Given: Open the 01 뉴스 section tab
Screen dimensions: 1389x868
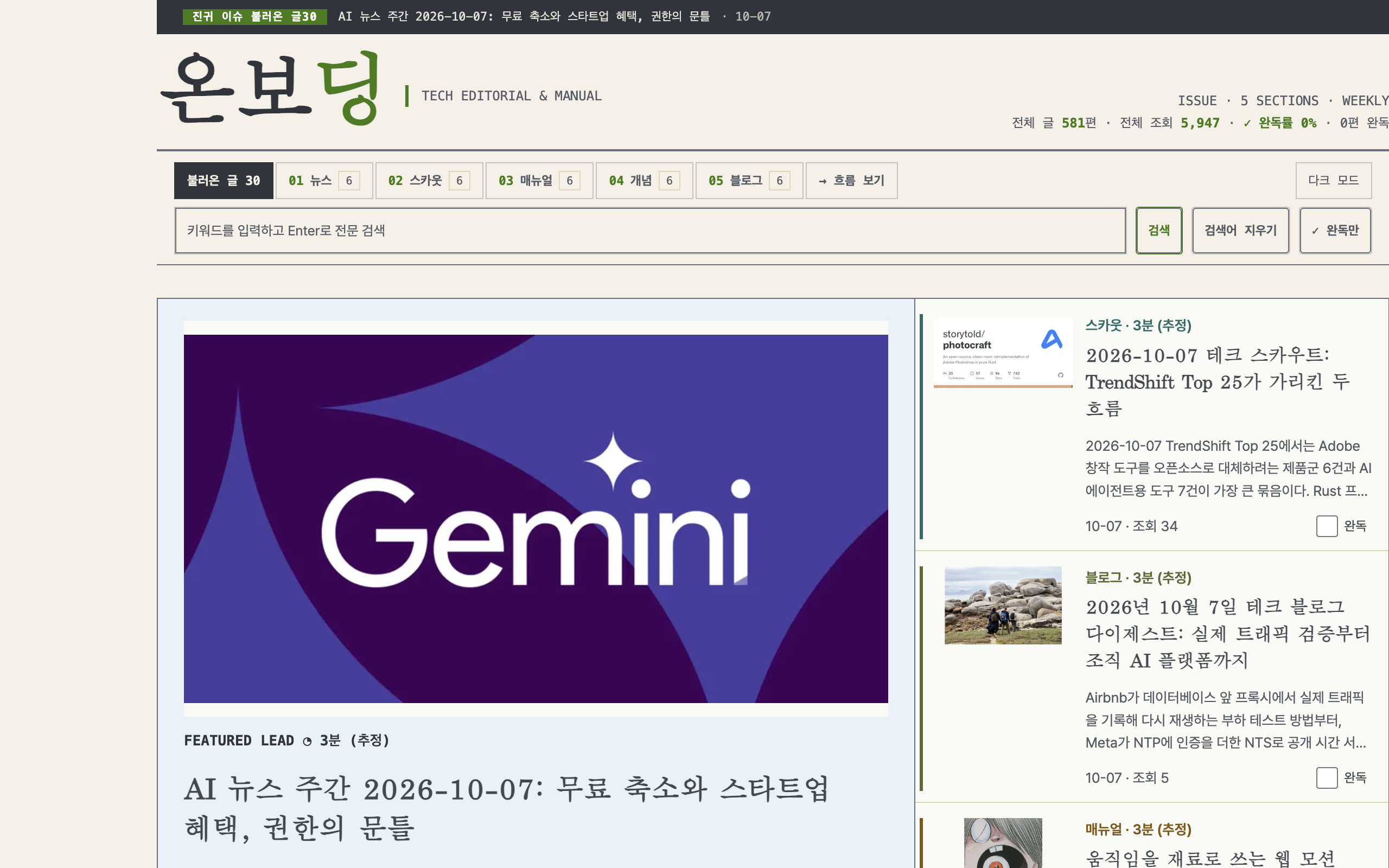Looking at the screenshot, I should pos(324,180).
